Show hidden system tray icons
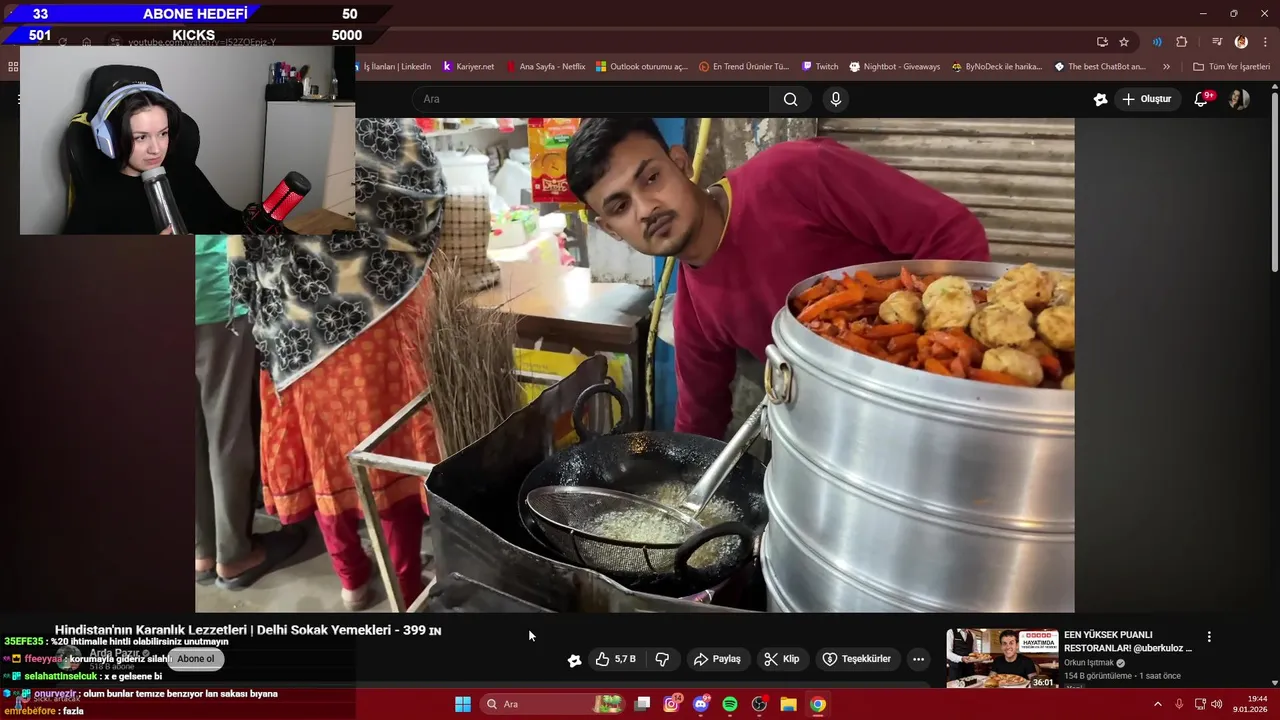Viewport: 1280px width, 720px height. pyautogui.click(x=1158, y=704)
